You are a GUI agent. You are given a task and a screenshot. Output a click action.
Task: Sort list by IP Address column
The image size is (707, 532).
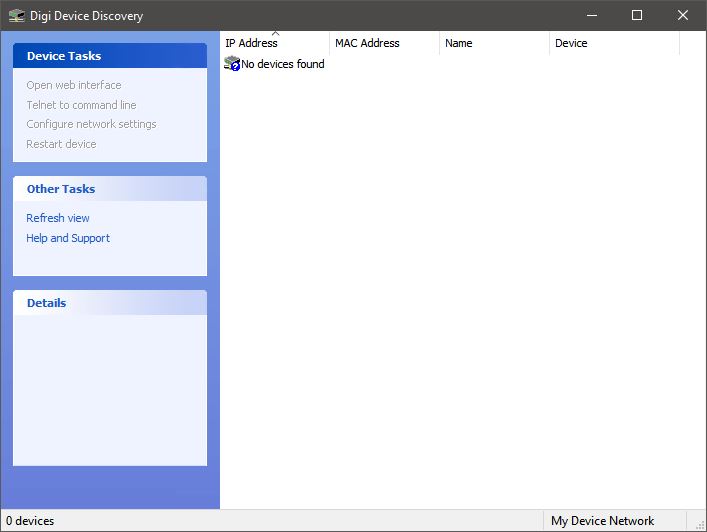coord(252,44)
